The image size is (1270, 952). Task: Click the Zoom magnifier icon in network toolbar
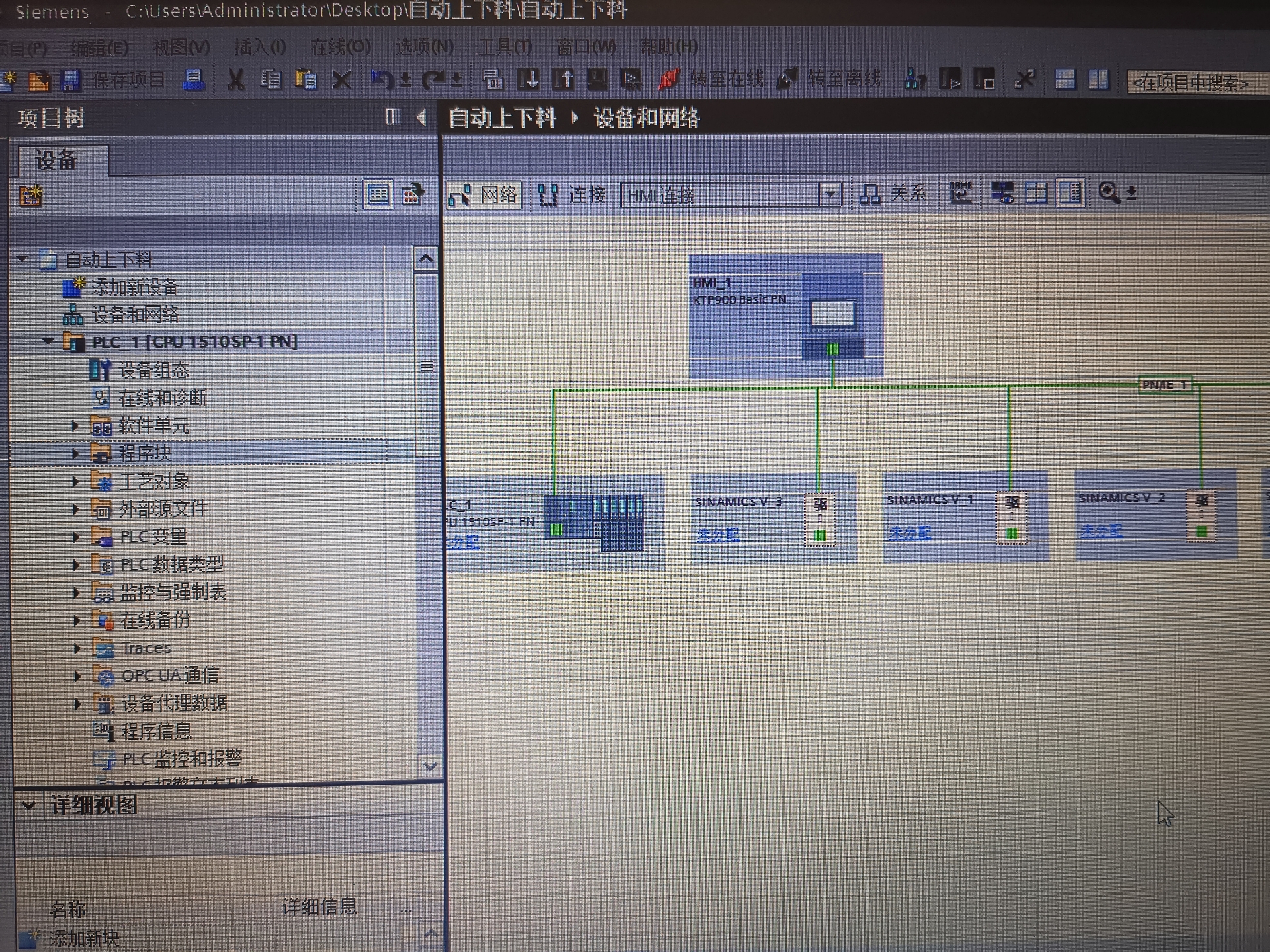coord(1109,194)
